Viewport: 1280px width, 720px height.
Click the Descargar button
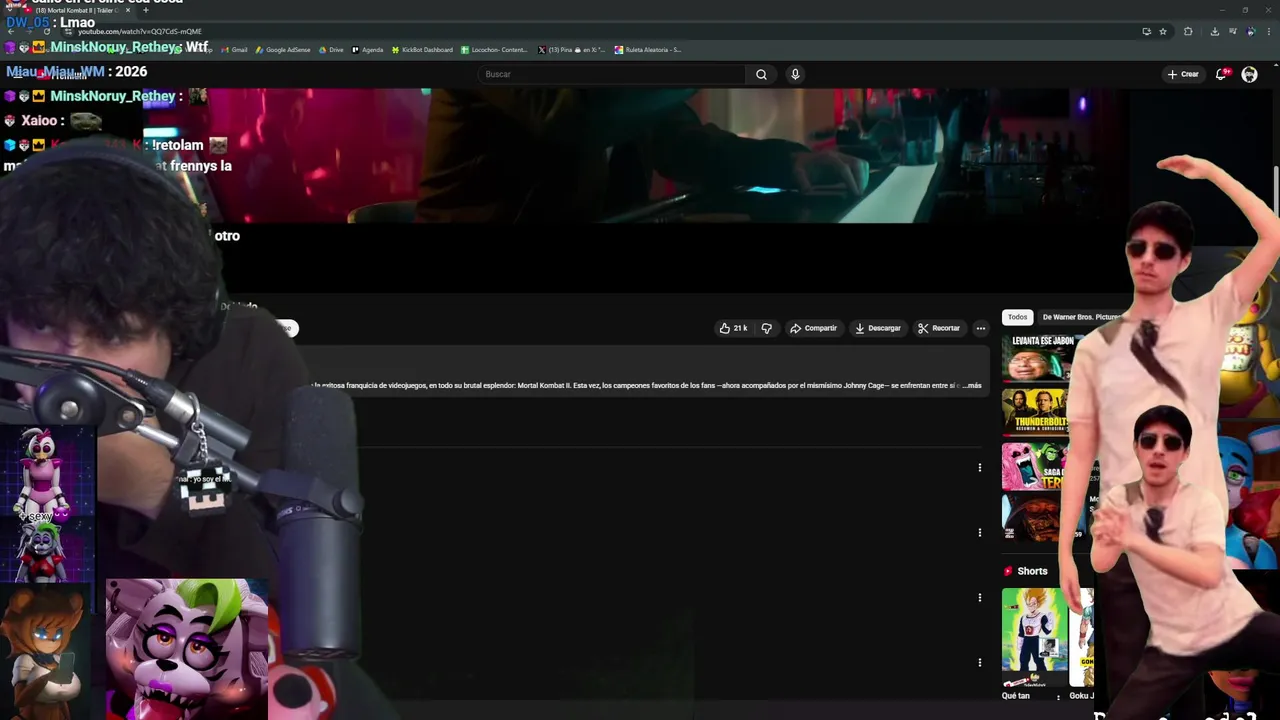[x=877, y=328]
